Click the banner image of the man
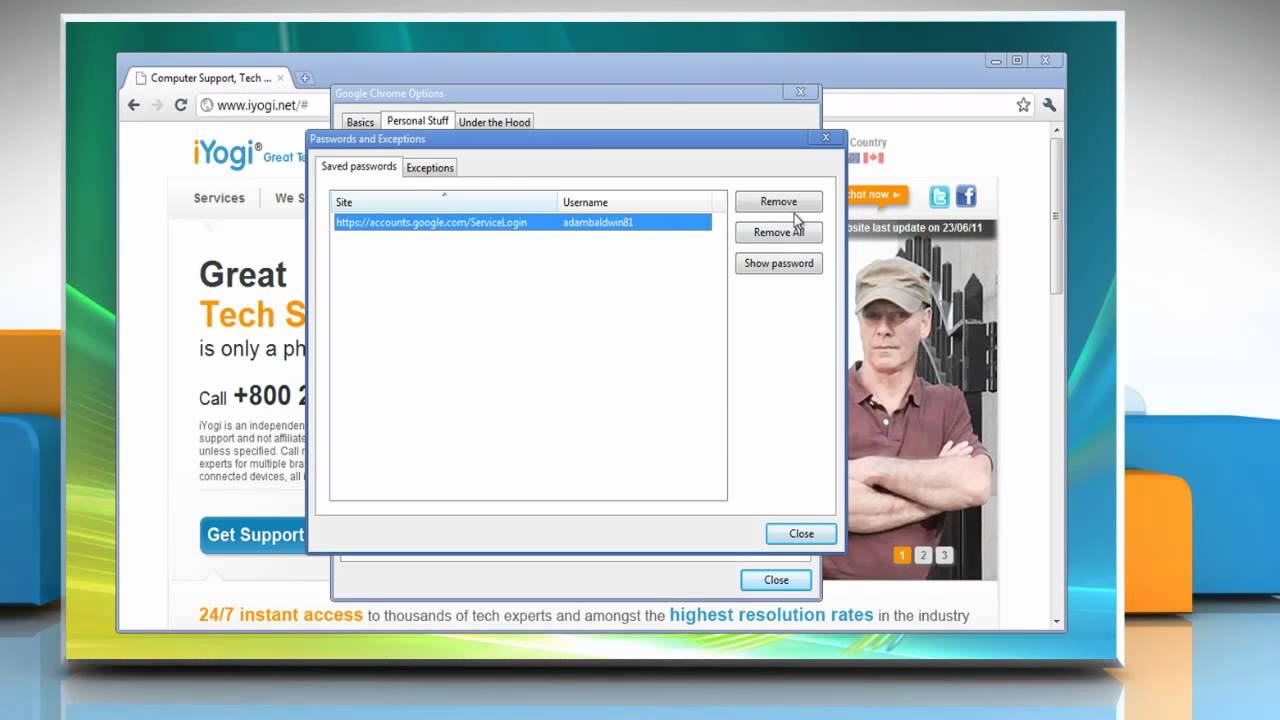 coord(921,400)
